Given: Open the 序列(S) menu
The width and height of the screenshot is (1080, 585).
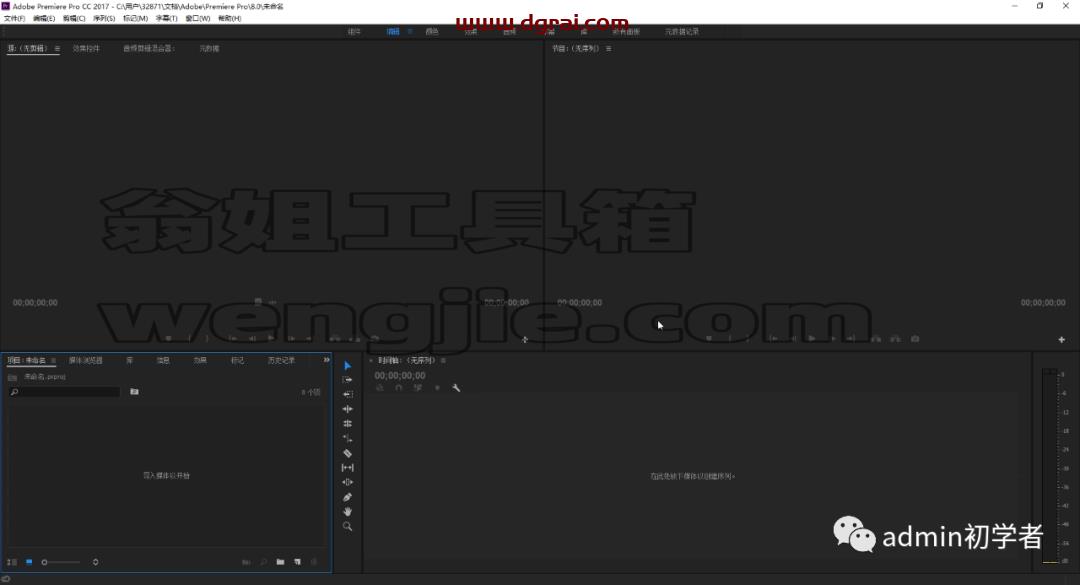Looking at the screenshot, I should pos(104,19).
